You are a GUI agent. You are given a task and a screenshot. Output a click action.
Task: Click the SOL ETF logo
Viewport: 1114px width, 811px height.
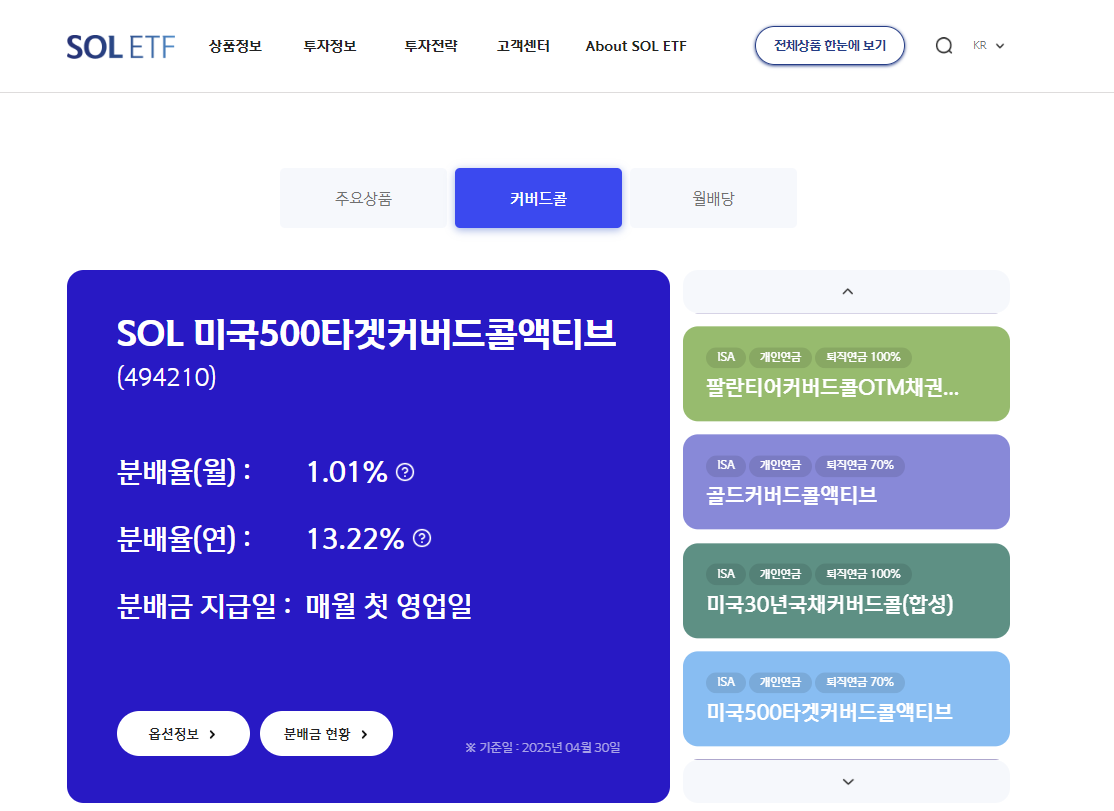(120, 46)
